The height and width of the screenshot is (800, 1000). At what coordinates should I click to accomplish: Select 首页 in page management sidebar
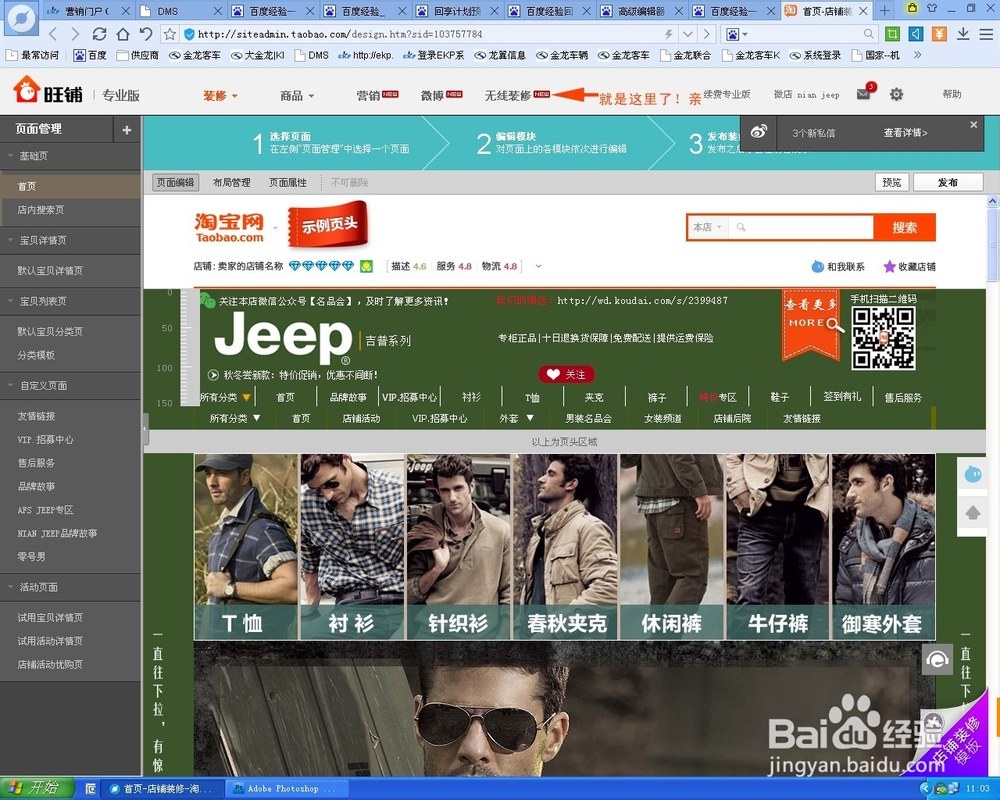(x=70, y=186)
